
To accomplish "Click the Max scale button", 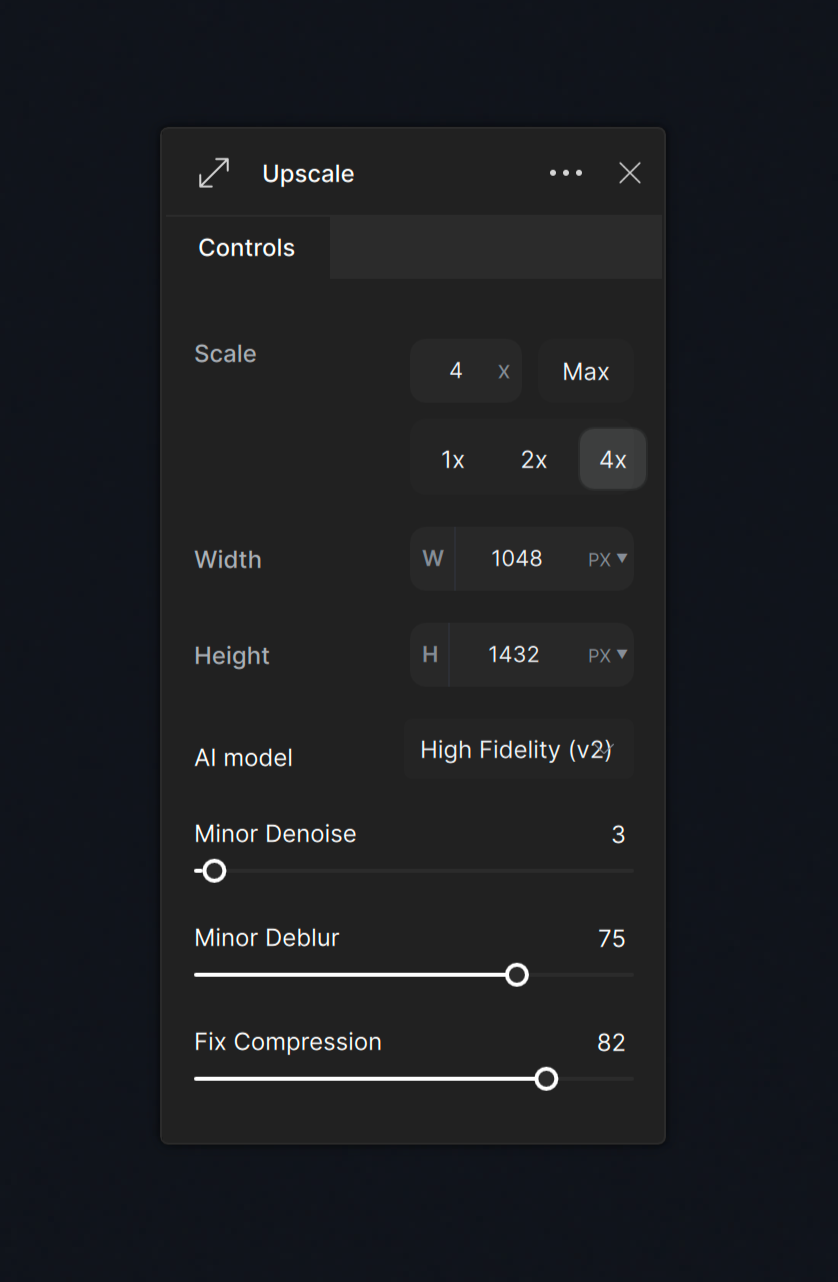I will click(586, 371).
